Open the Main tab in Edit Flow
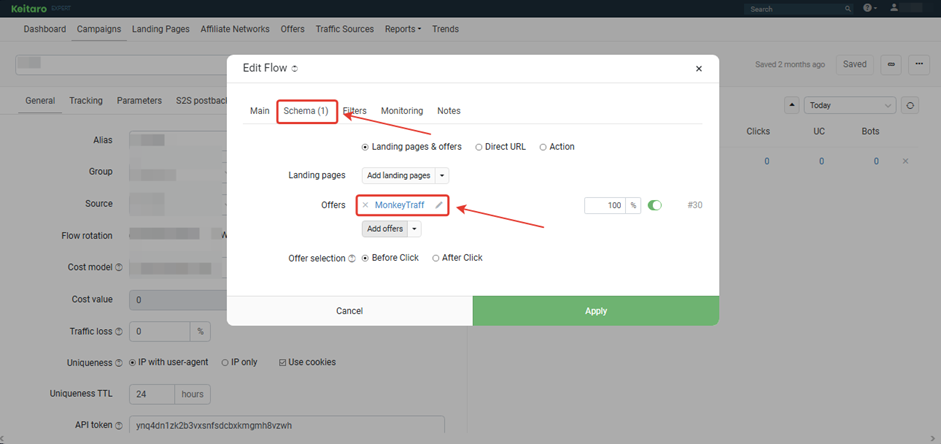941x444 pixels. (260, 110)
